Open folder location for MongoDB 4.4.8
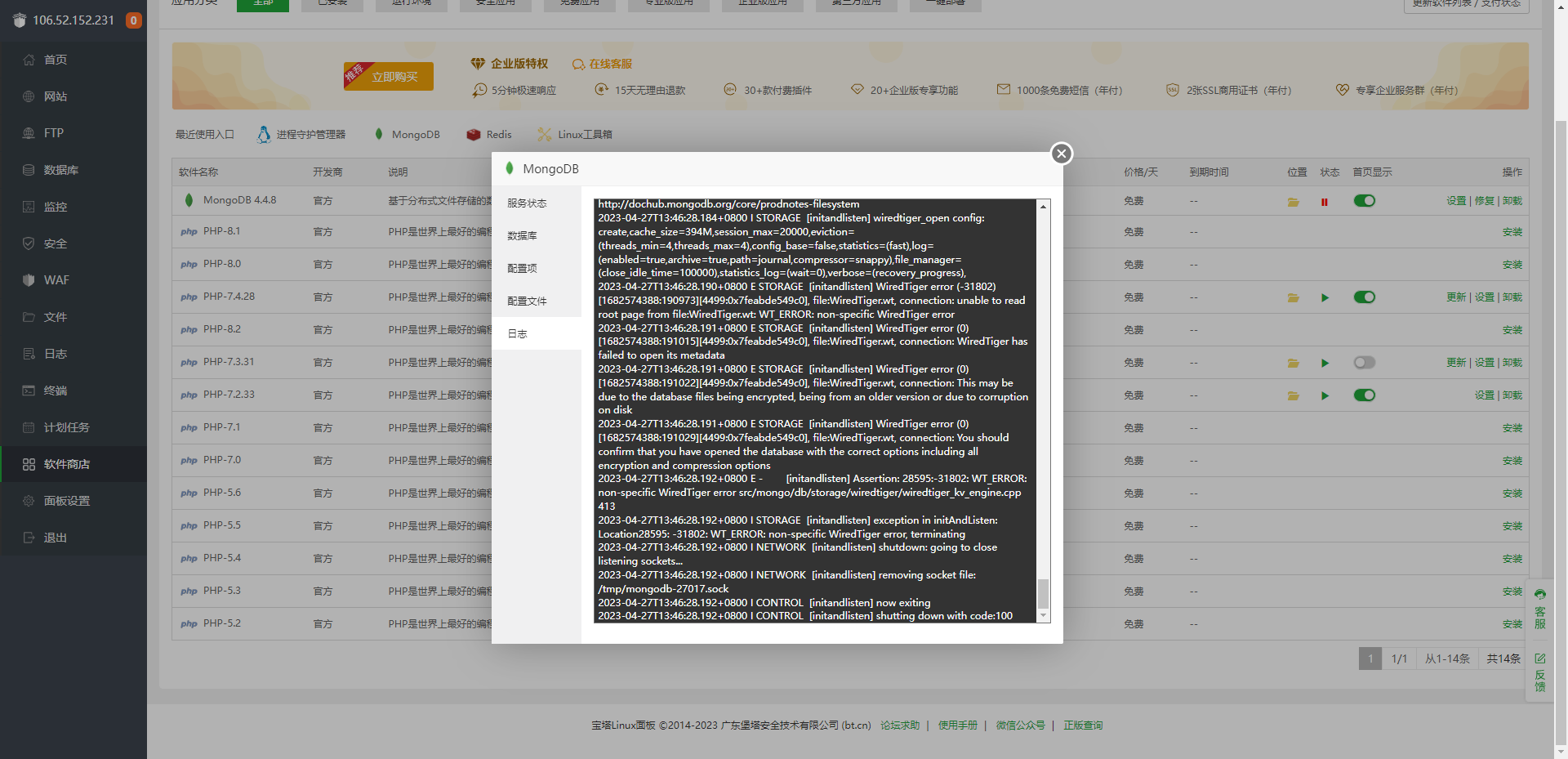The height and width of the screenshot is (759, 1568). (1294, 202)
